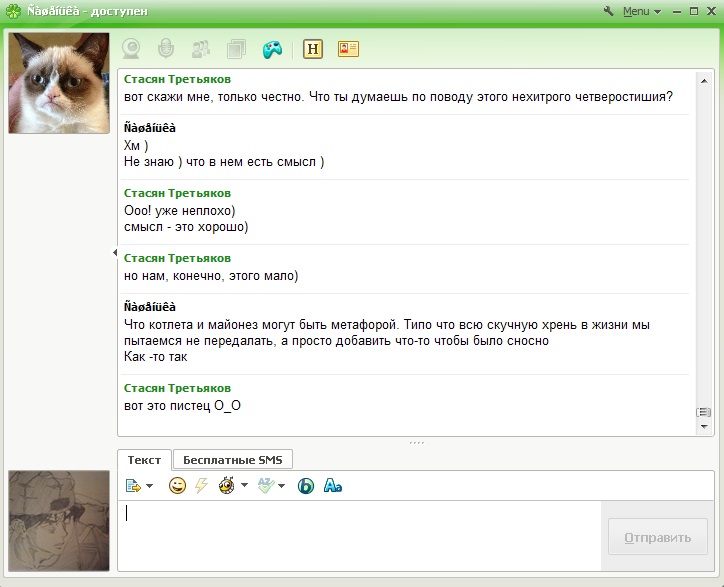Viewport: 724px width, 587px height.
Task: Click the file transfer windows icon
Action: coord(236,49)
